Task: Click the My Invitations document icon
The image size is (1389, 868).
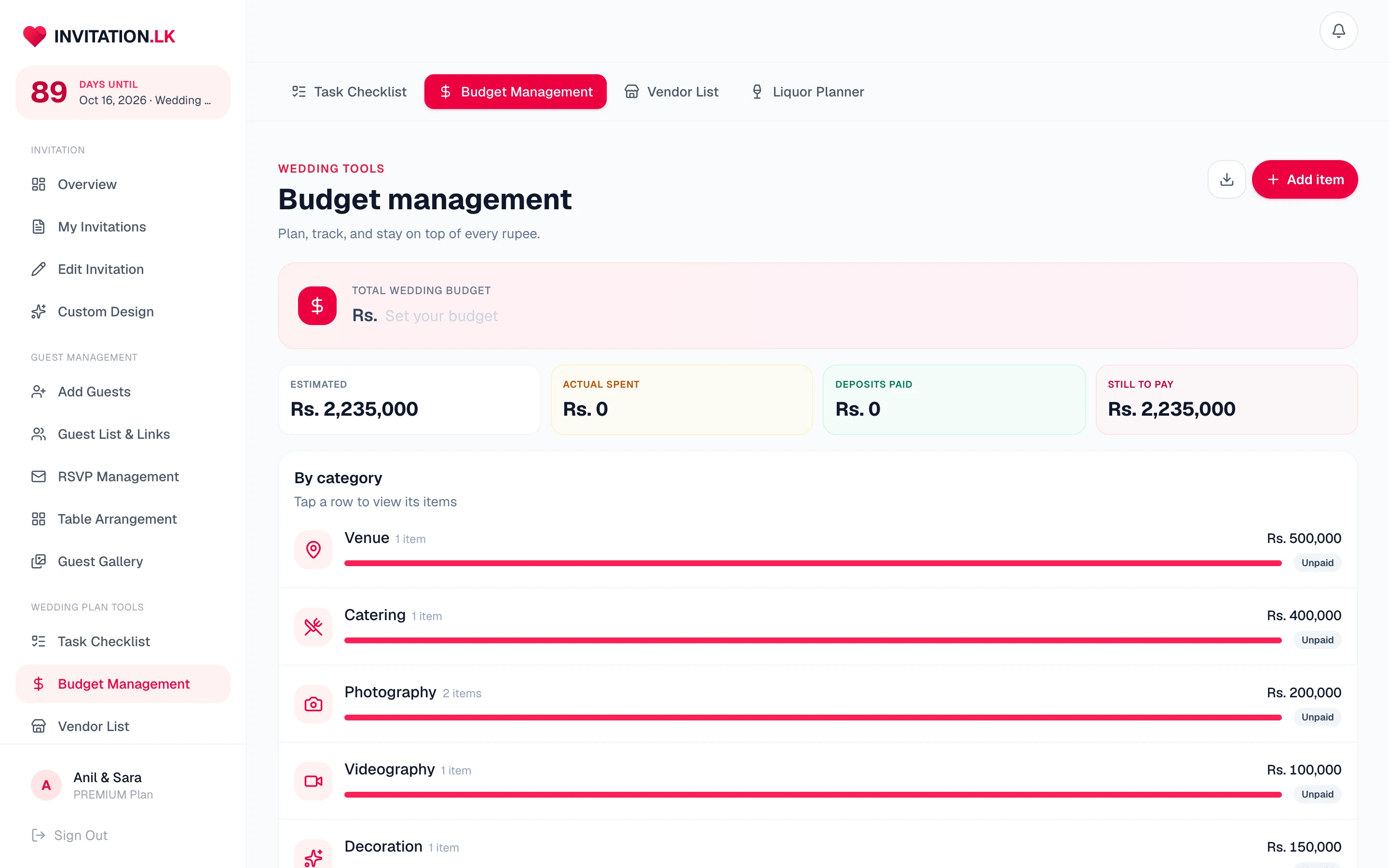Action: 39,227
